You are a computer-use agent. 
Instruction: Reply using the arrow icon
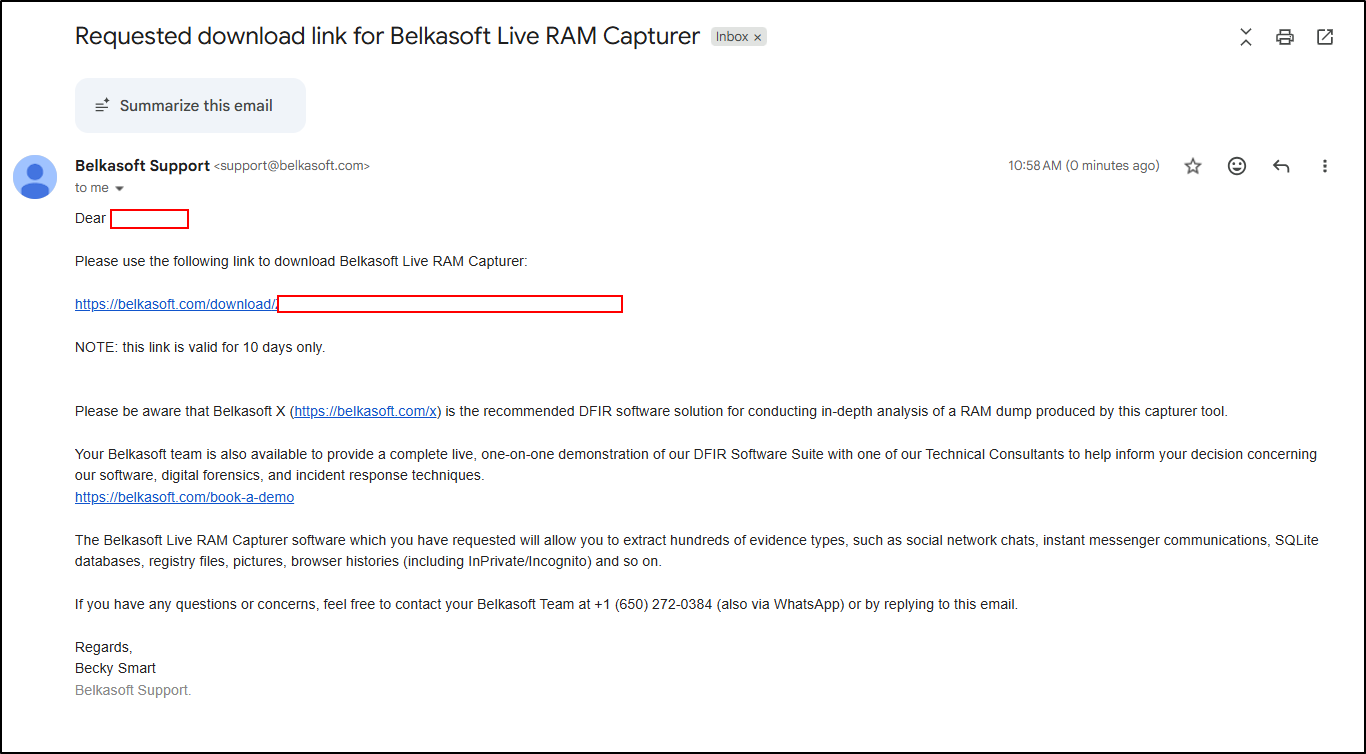tap(1281, 166)
